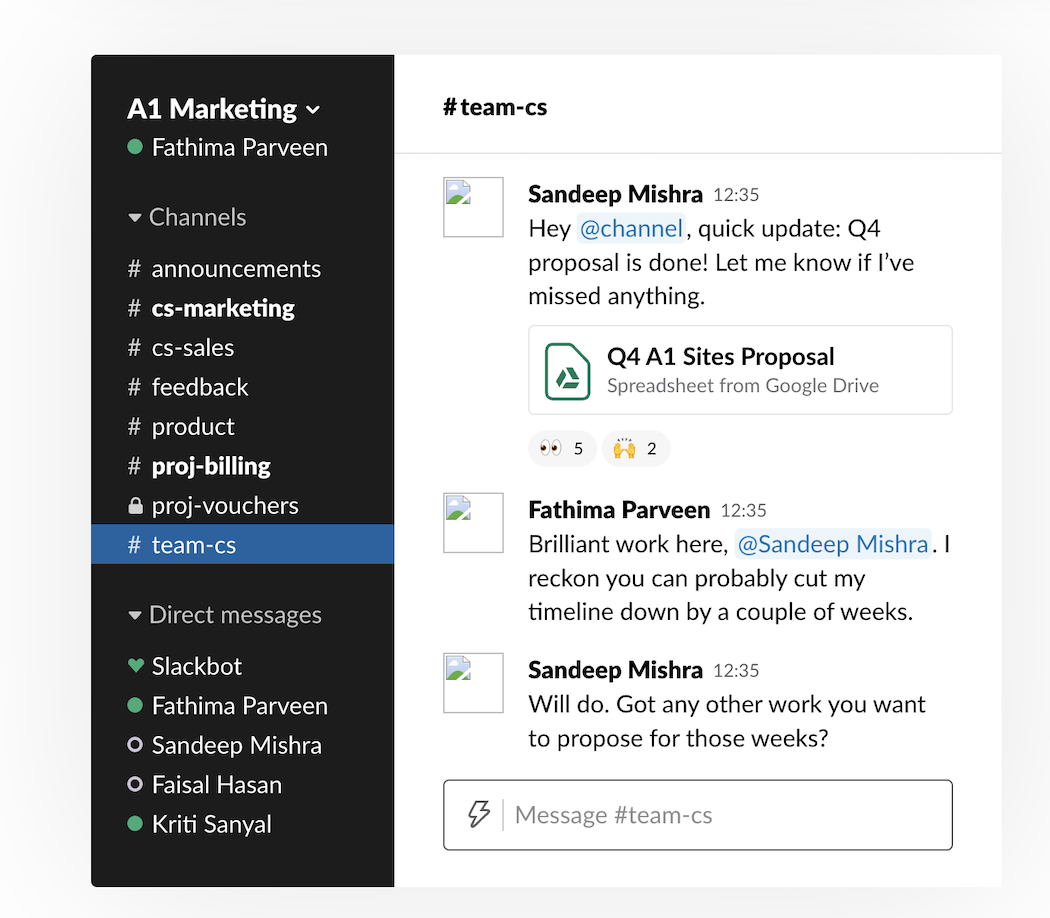The width and height of the screenshot is (1050, 918).
Task: Click the lock icon beside proj-vouchers
Action: pos(136,505)
